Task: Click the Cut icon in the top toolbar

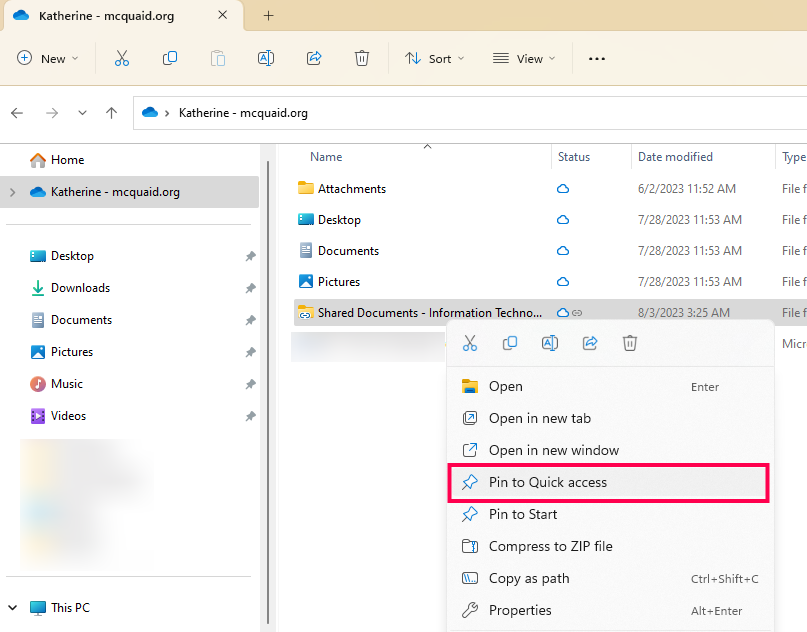Action: tap(122, 58)
